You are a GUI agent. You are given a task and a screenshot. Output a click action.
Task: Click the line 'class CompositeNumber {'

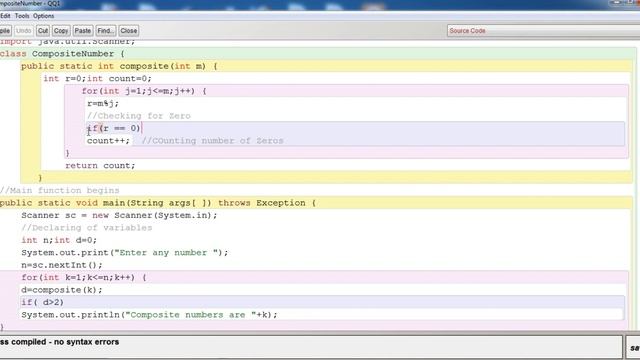62,54
